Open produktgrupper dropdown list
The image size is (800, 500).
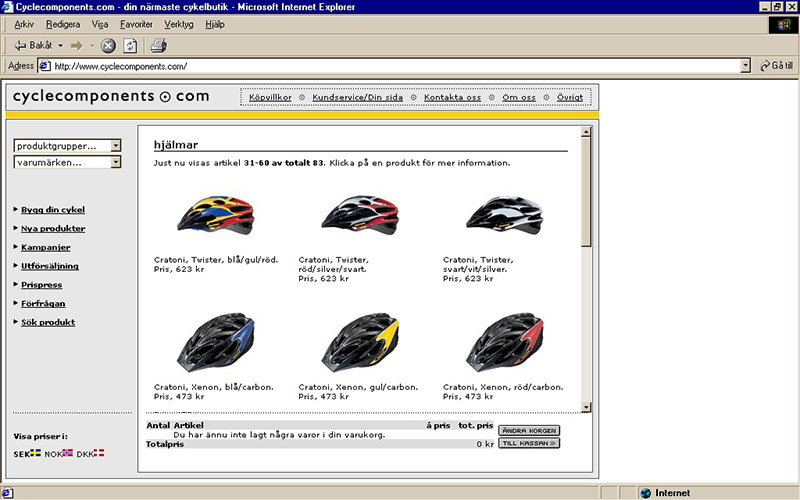click(67, 145)
